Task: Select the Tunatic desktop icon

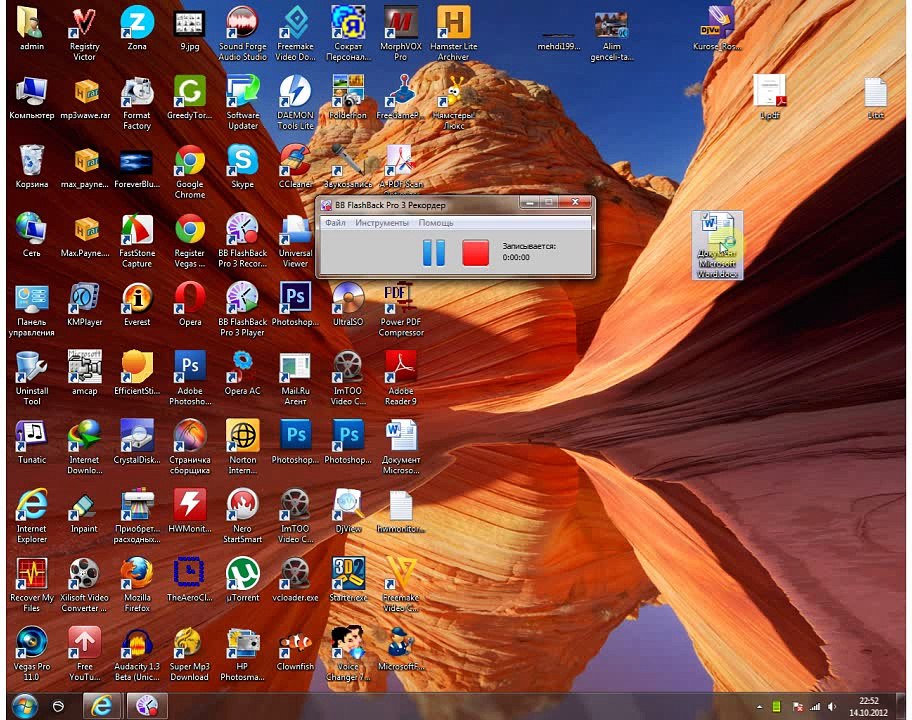Action: pyautogui.click(x=31, y=443)
